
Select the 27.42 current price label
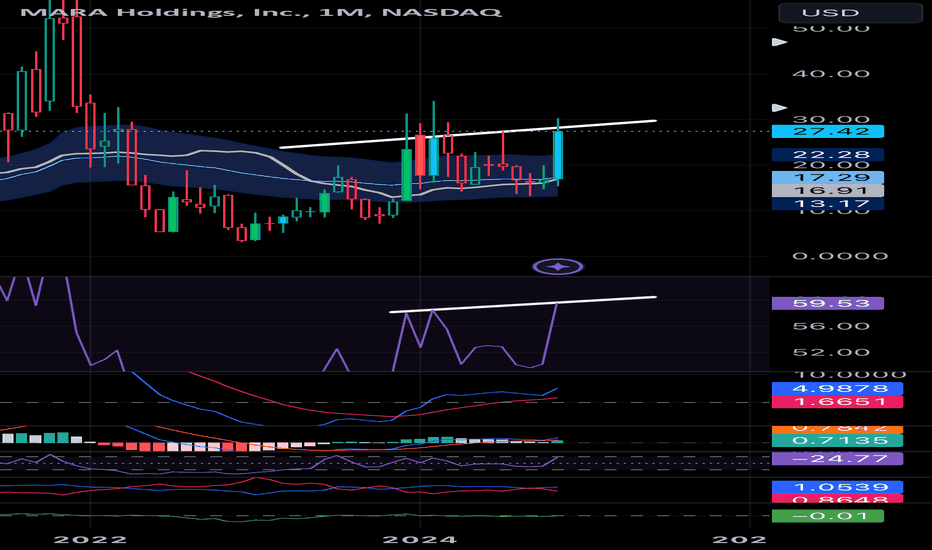(x=827, y=131)
